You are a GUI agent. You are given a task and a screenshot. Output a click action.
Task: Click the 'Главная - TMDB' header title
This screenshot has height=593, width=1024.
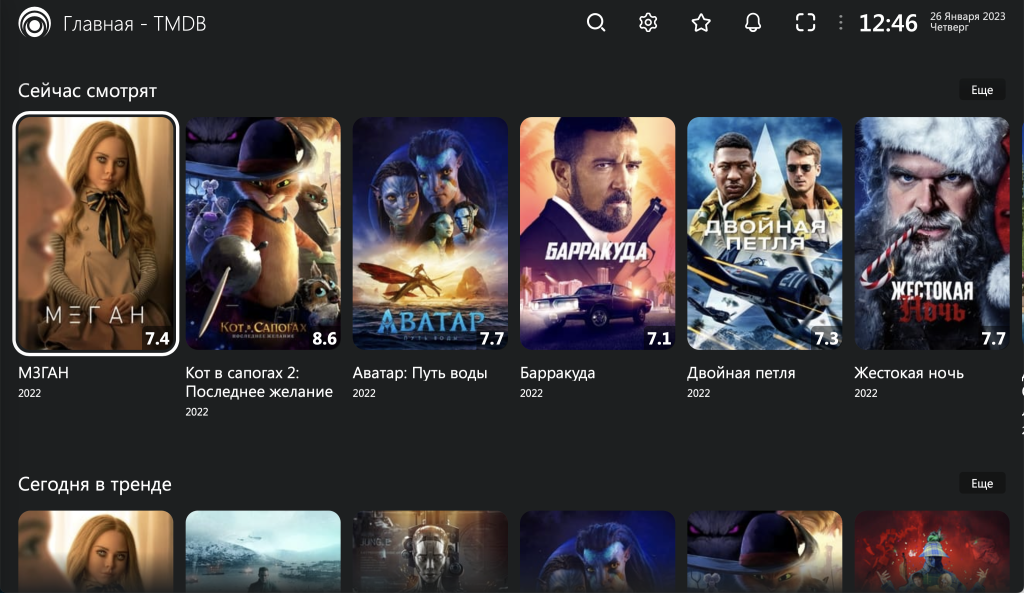coord(134,23)
